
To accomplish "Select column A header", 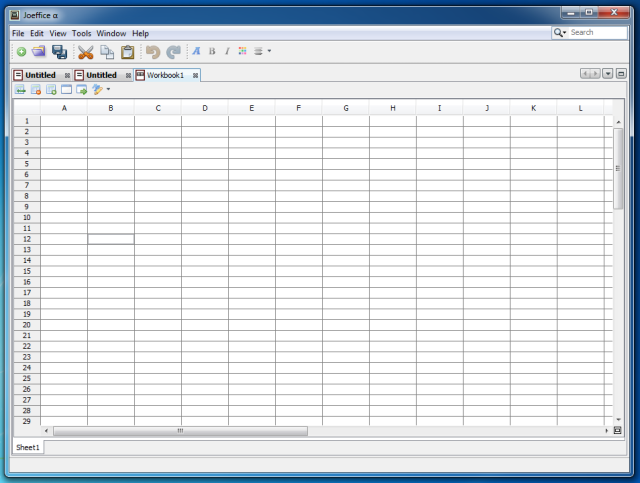I will [64, 108].
